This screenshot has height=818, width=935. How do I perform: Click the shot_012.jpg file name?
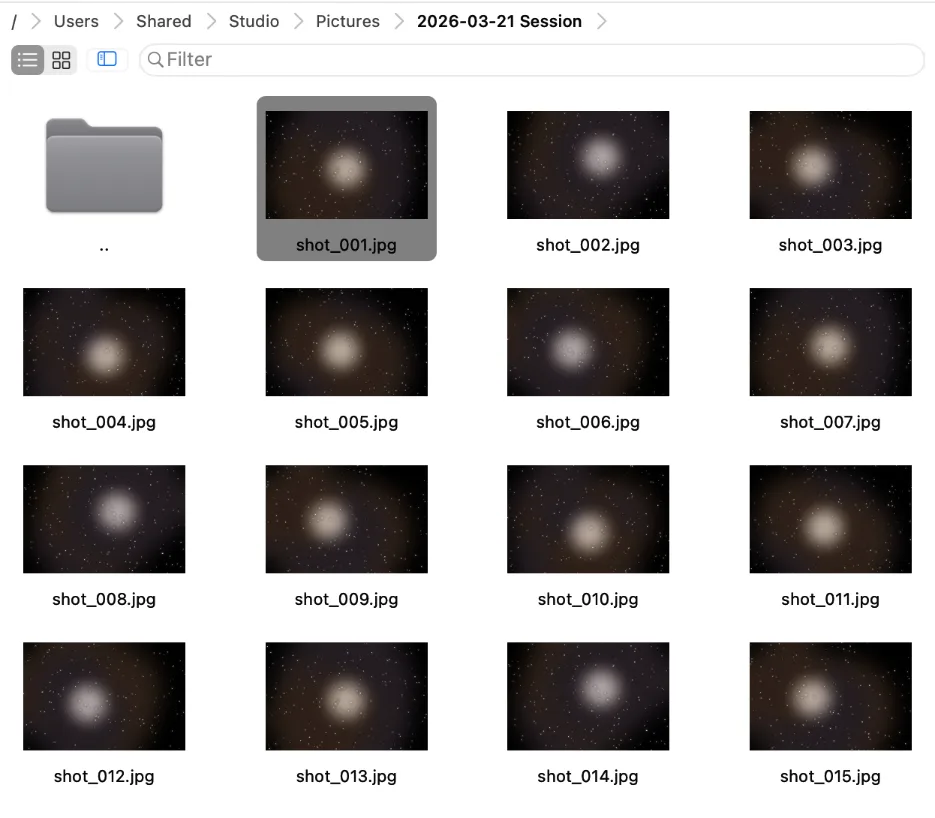tap(104, 776)
